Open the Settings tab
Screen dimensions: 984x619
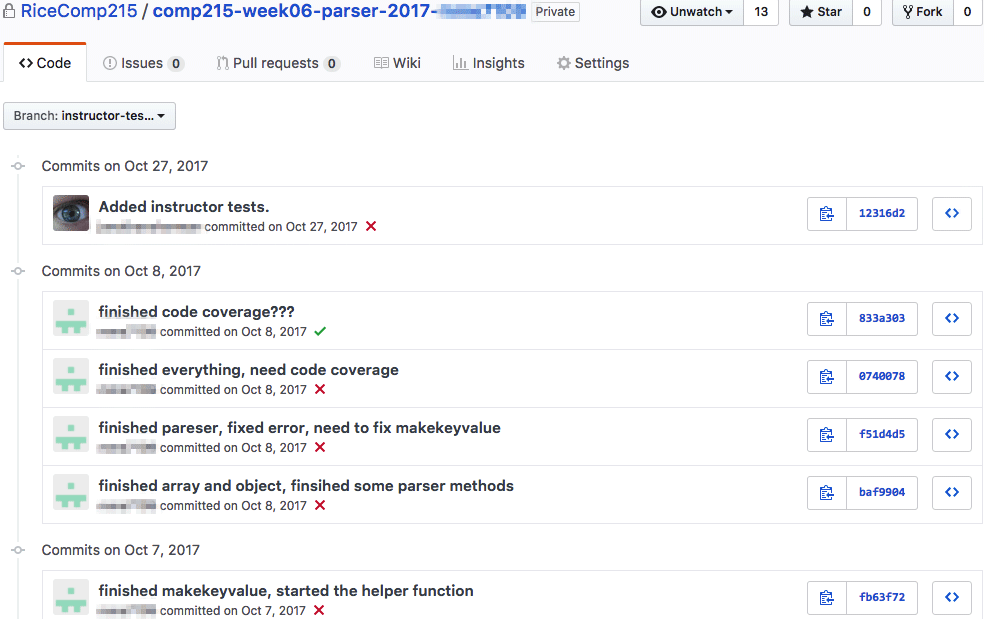(x=593, y=63)
